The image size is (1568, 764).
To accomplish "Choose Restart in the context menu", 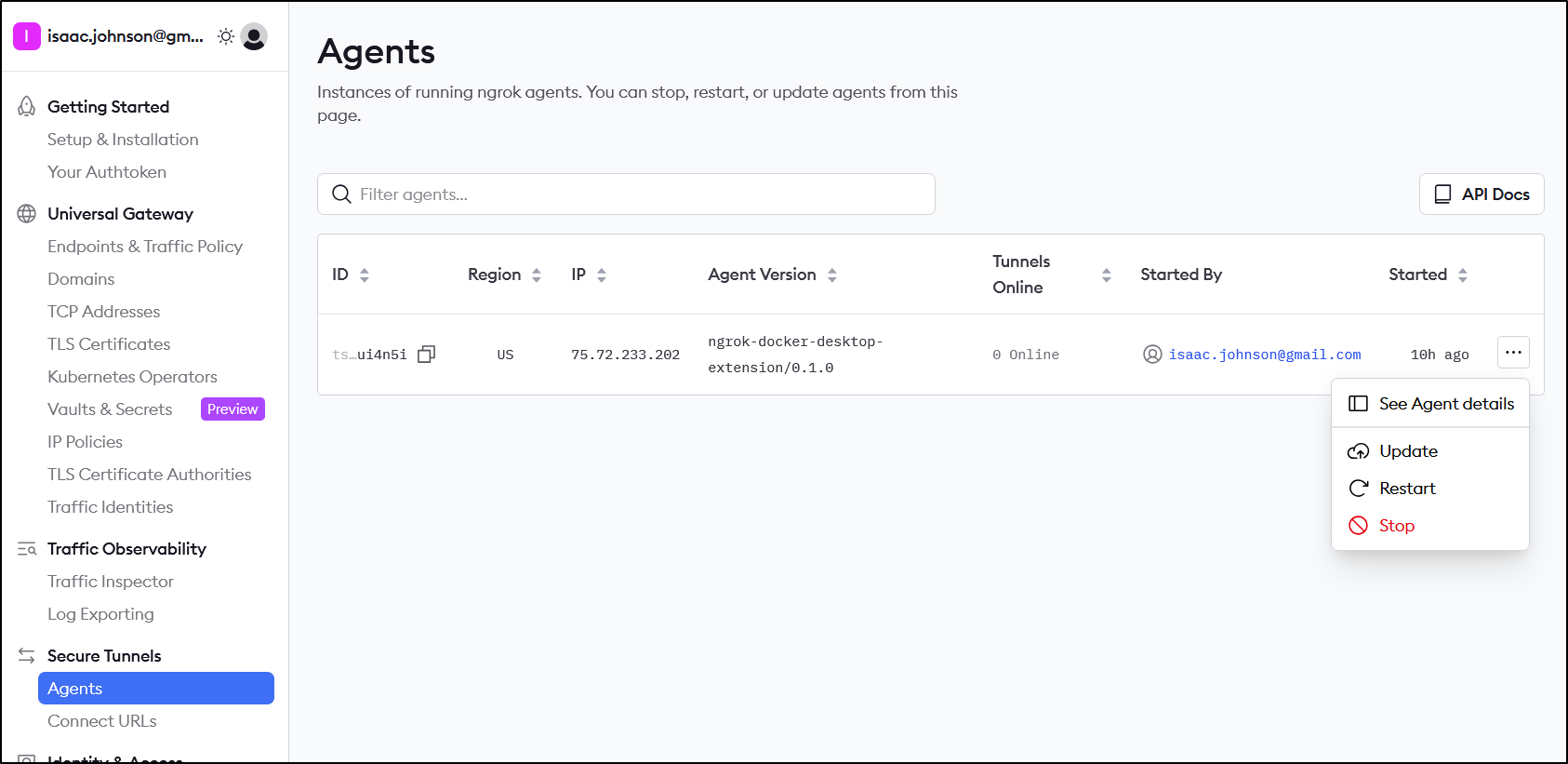I will 1406,489.
